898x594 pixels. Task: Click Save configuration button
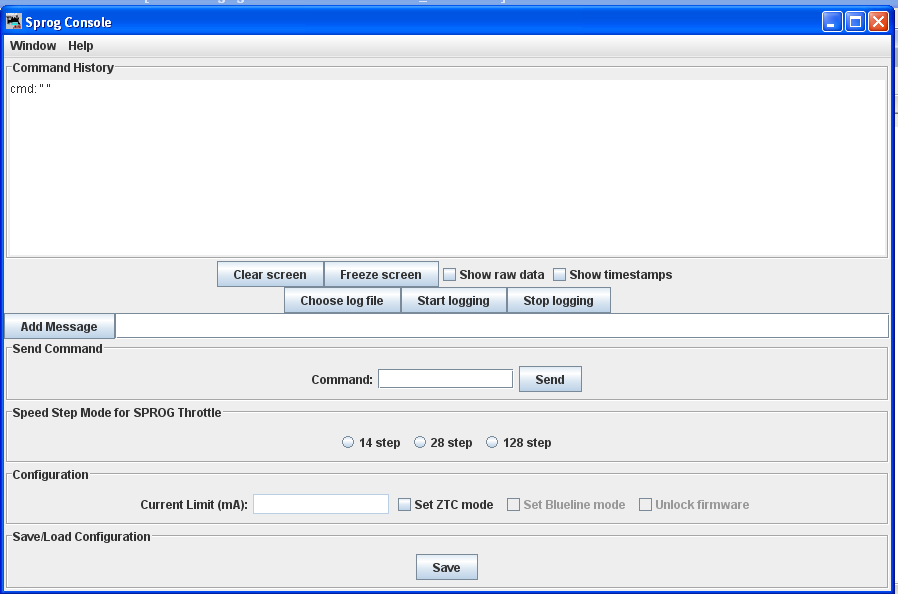click(x=446, y=568)
